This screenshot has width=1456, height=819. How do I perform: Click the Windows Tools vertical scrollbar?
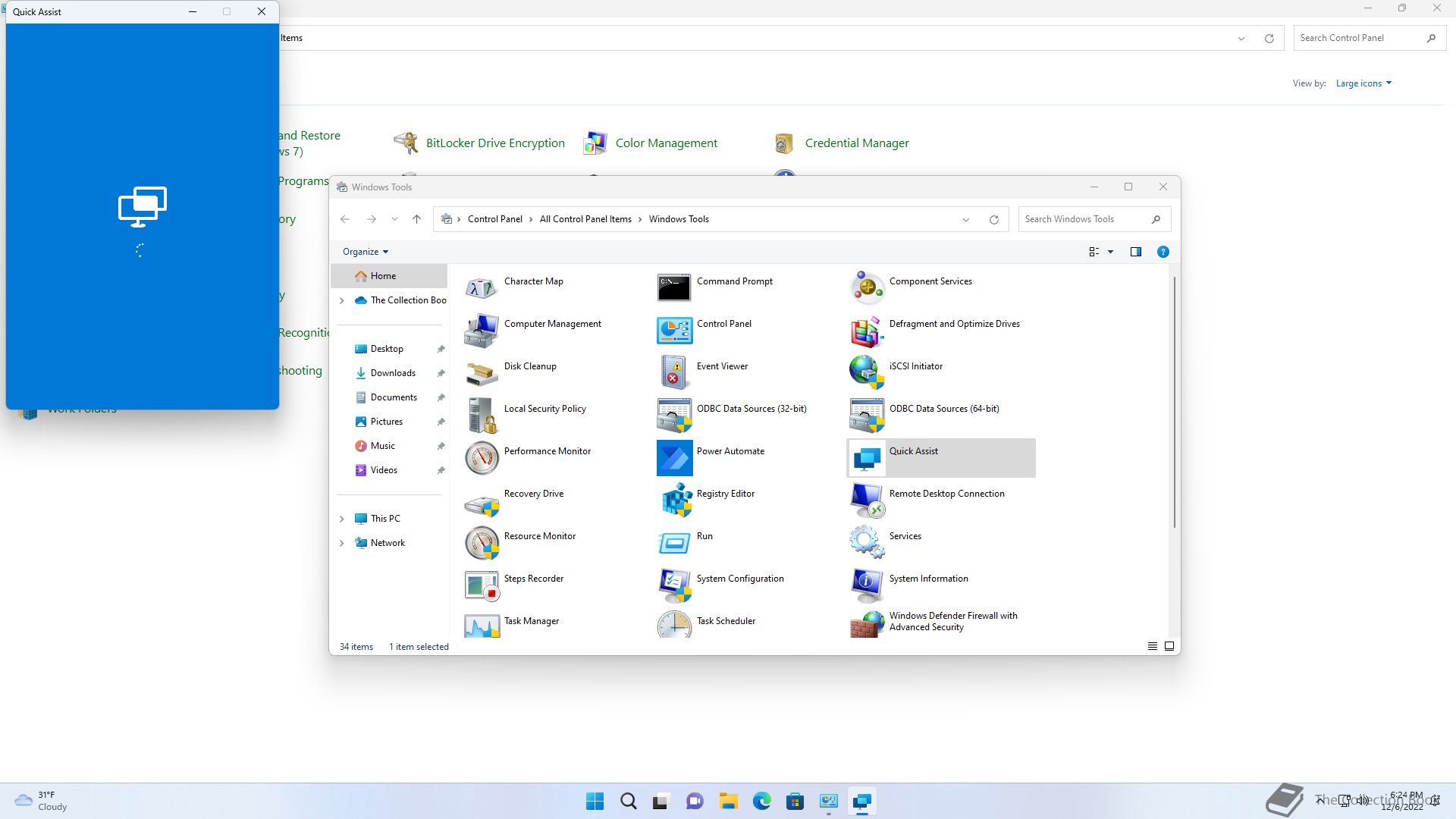point(1175,402)
